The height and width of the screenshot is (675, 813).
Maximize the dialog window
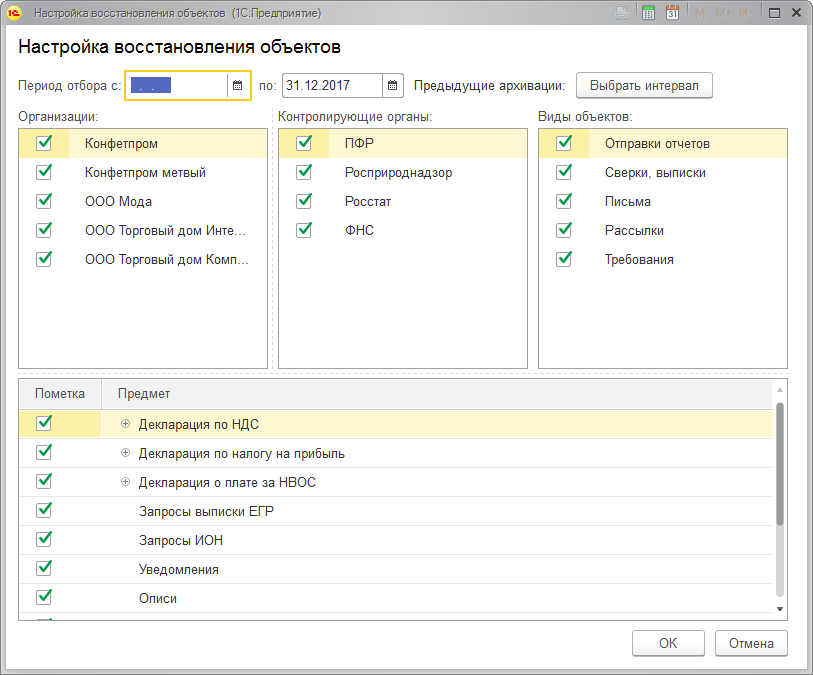click(x=773, y=13)
